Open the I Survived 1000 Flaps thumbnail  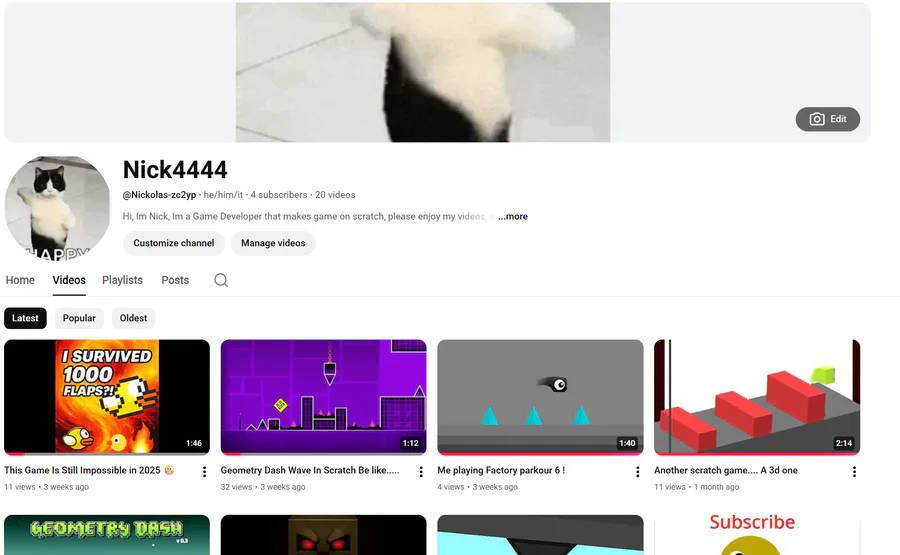pos(107,397)
